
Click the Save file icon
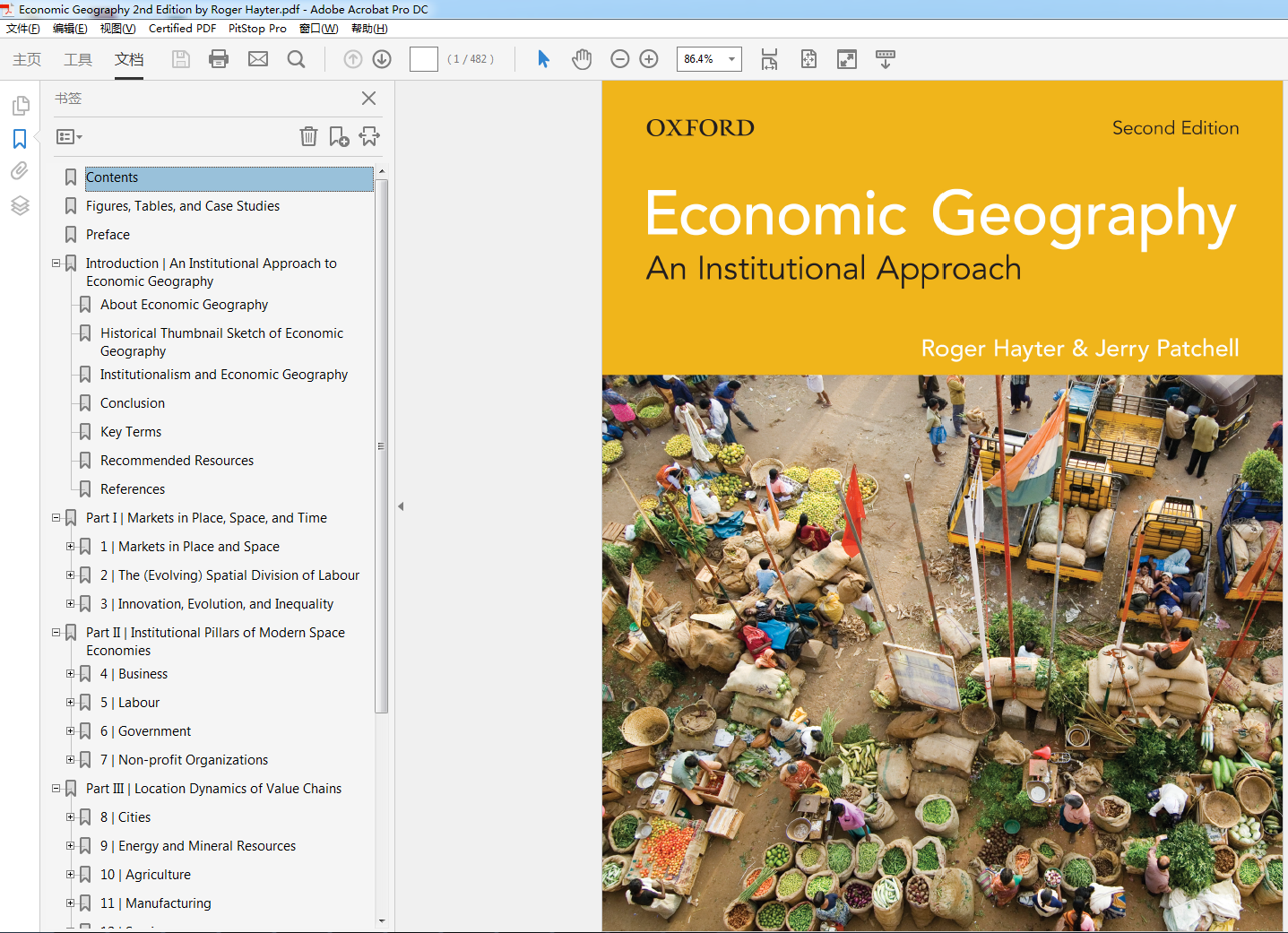pos(181,59)
